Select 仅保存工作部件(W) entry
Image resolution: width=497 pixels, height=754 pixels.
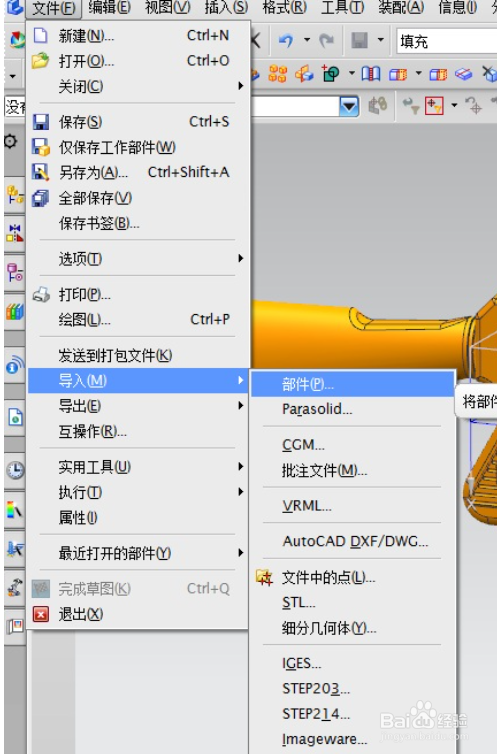pos(138,147)
